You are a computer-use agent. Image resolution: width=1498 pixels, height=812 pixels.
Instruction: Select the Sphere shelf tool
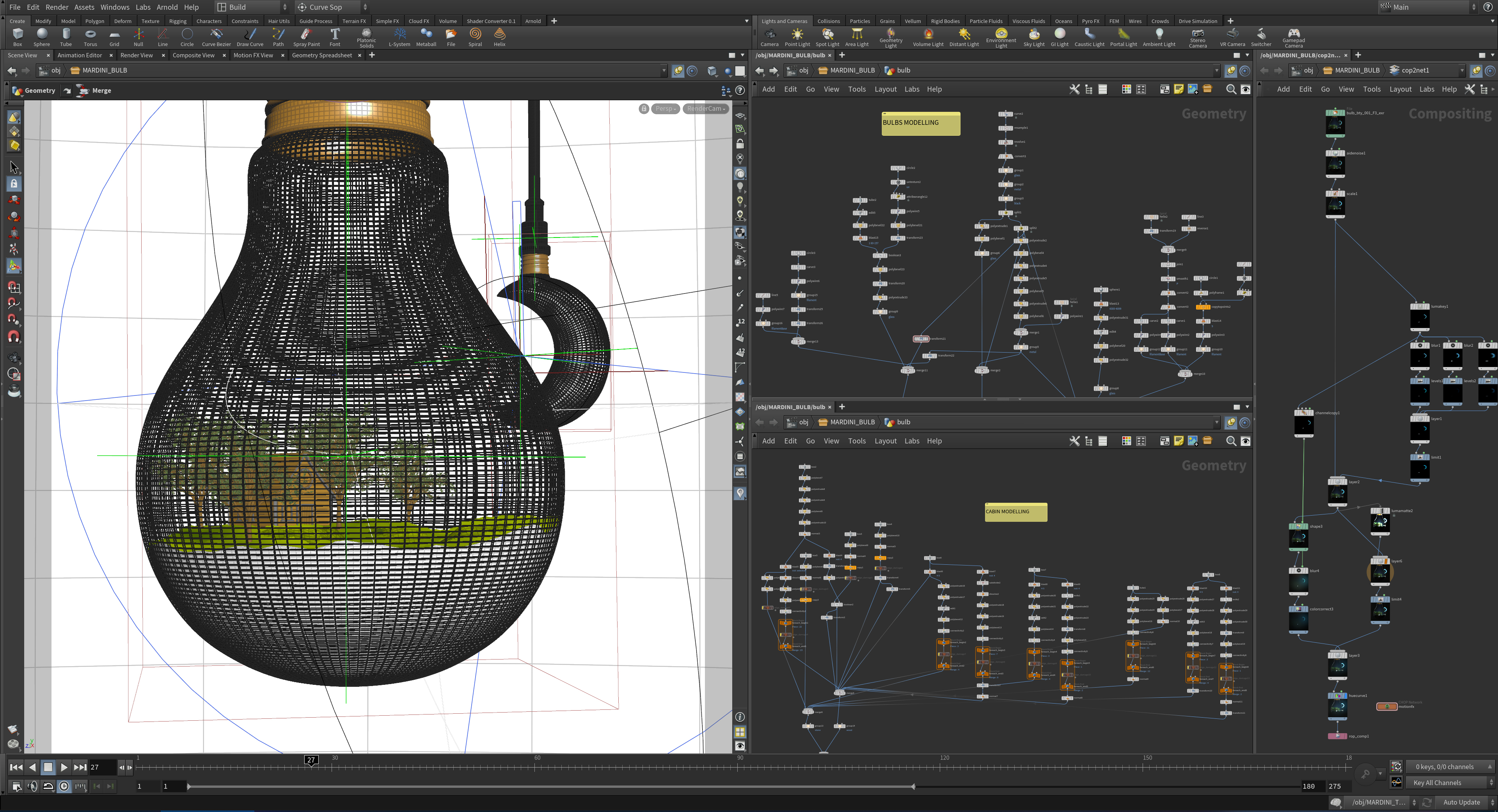pyautogui.click(x=41, y=37)
